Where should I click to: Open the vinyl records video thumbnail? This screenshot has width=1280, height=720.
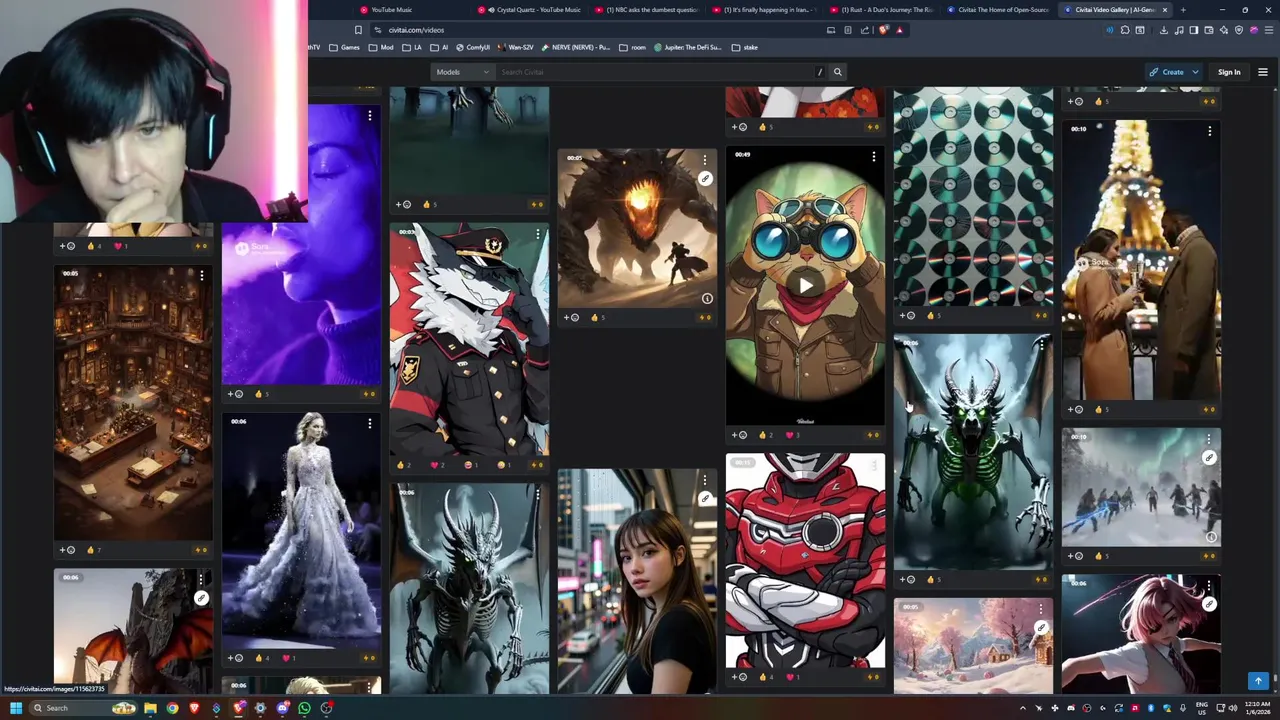click(973, 196)
